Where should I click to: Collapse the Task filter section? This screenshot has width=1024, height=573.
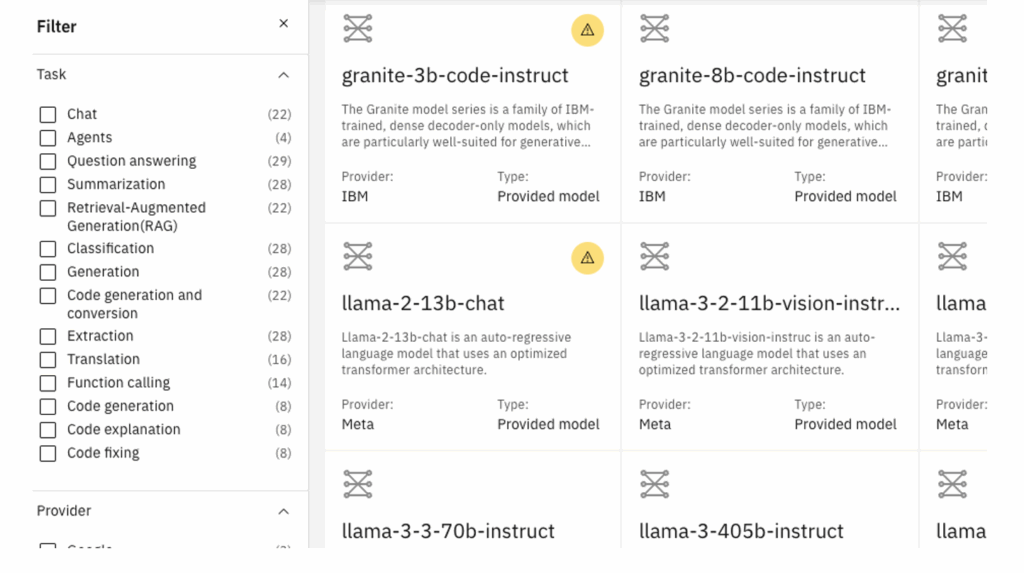pos(283,75)
